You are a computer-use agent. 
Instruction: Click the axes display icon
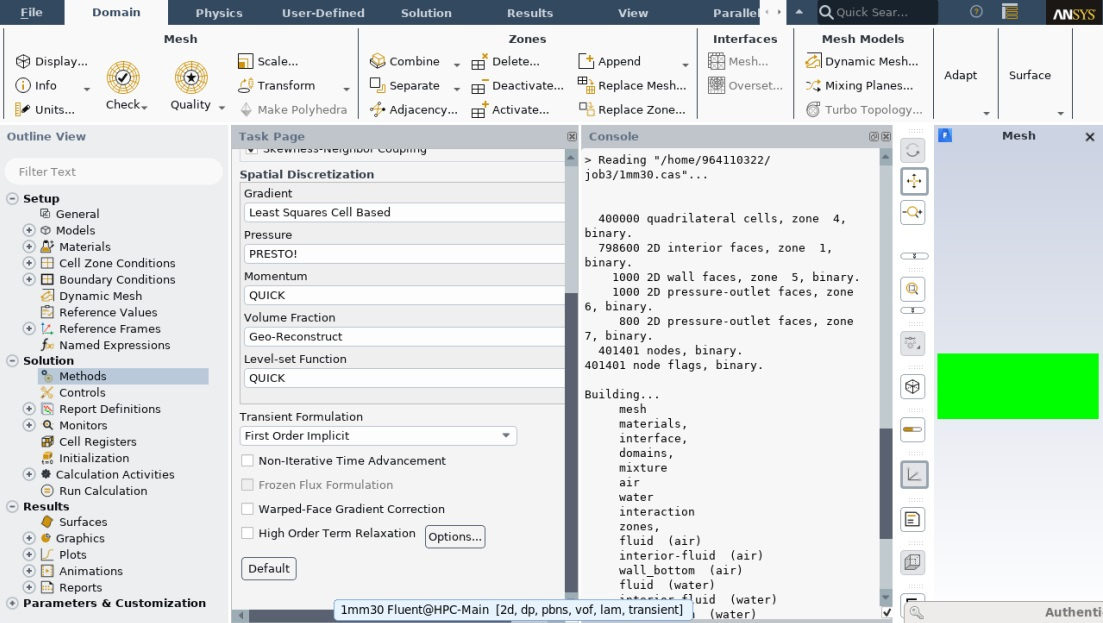pos(913,475)
